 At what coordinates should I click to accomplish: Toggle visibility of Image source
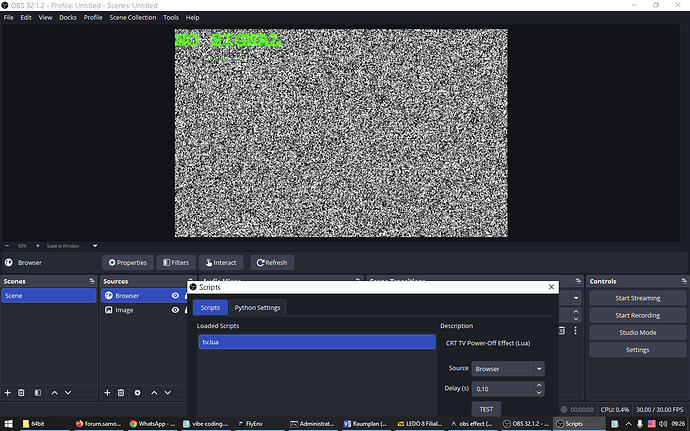tap(175, 310)
